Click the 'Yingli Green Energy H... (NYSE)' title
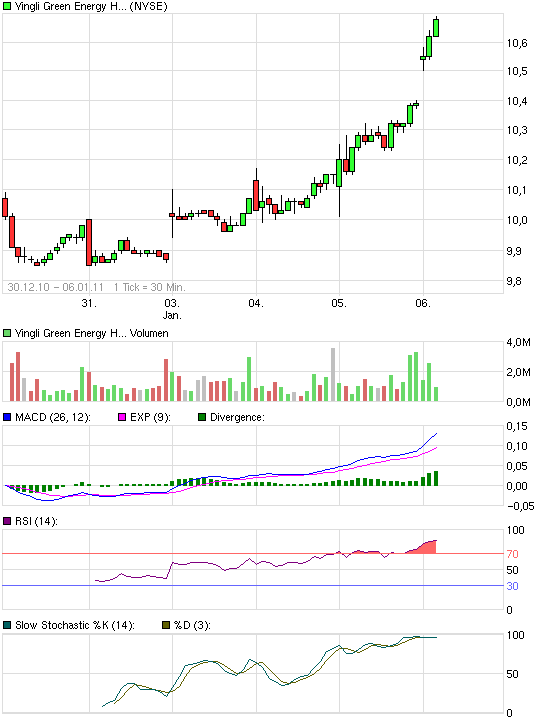The height and width of the screenshot is (722, 545). tap(91, 6)
